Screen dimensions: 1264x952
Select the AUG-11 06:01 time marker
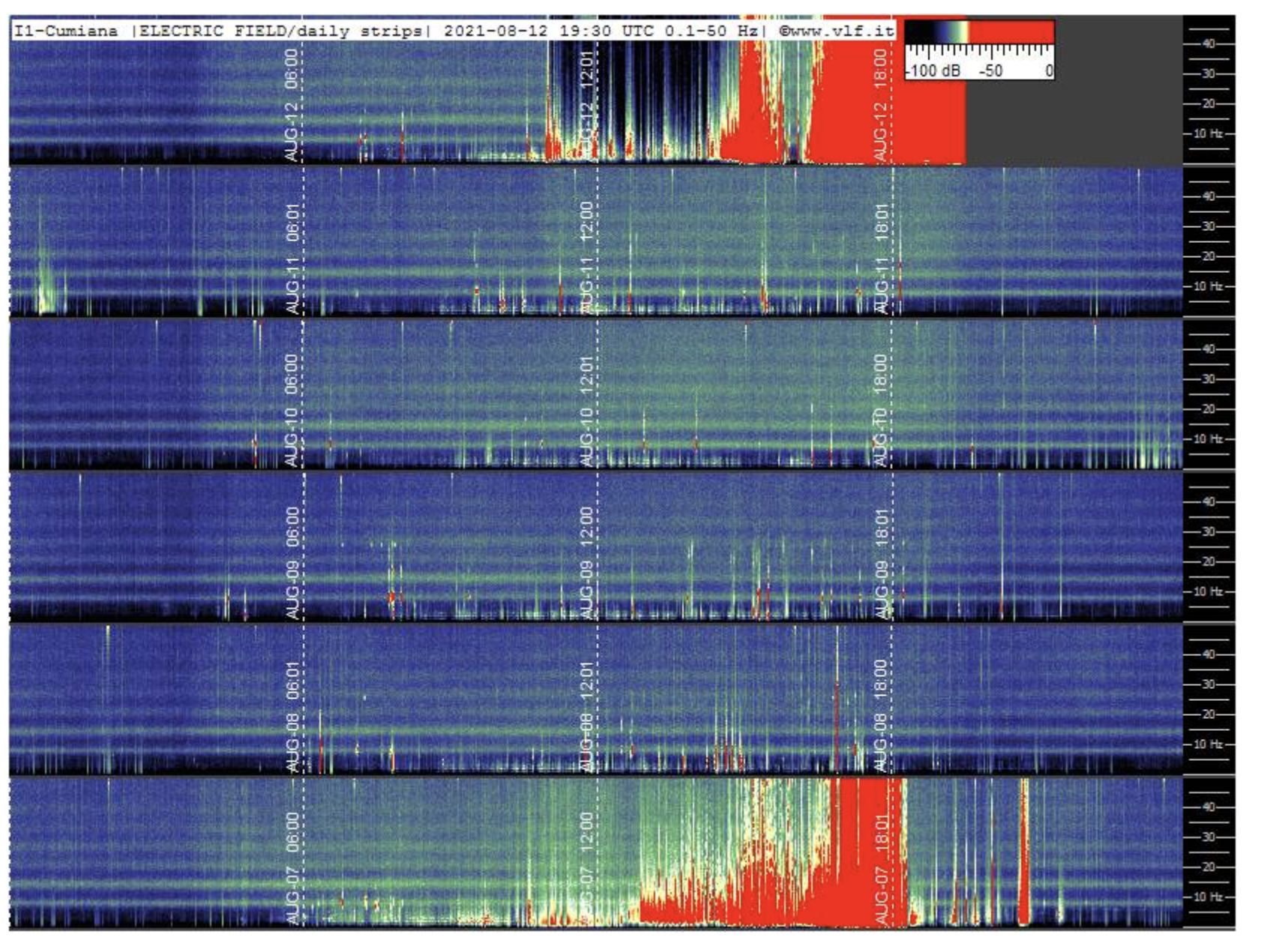point(292,259)
